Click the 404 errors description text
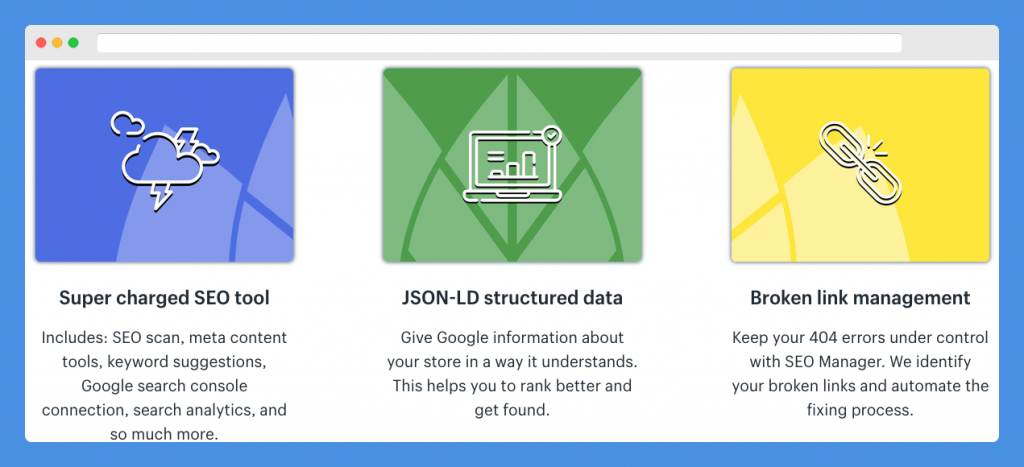1024x467 pixels. click(860, 374)
